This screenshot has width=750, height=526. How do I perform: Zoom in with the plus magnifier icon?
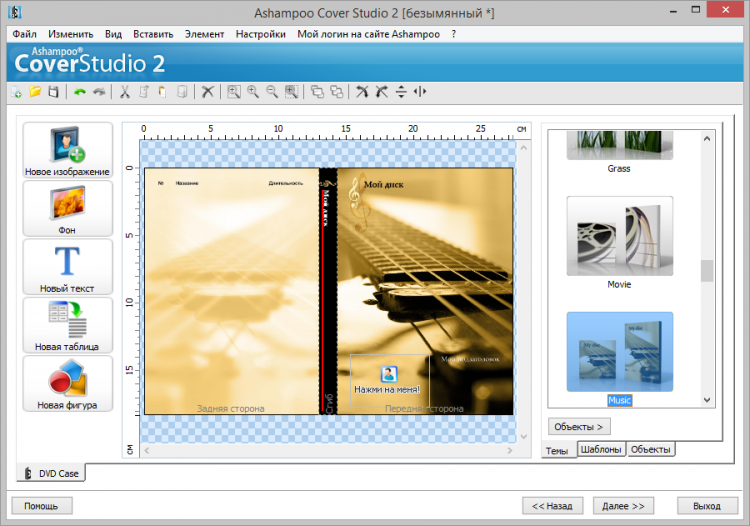tap(253, 92)
